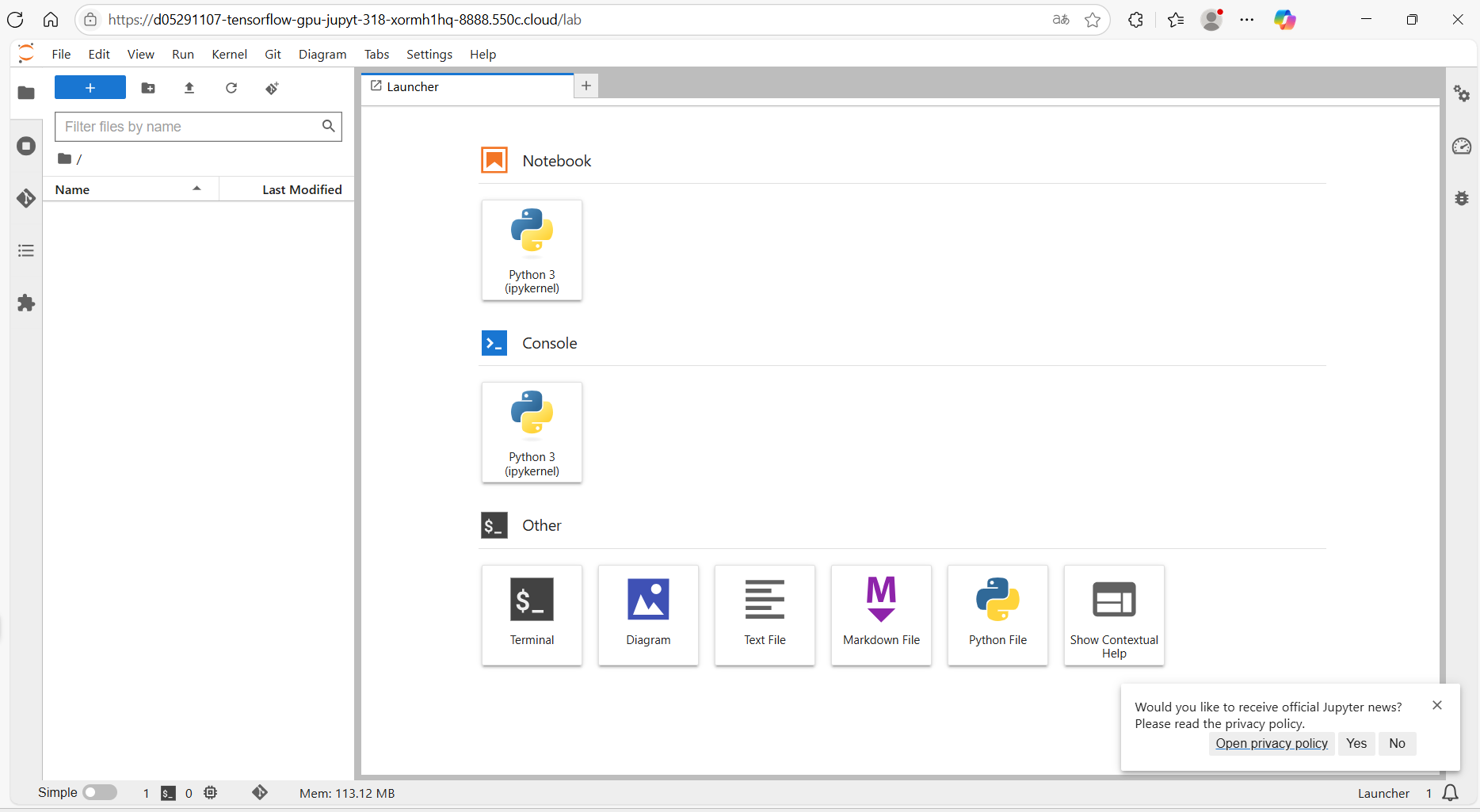
Task: Sort files by Last Modified column
Action: coord(302,189)
